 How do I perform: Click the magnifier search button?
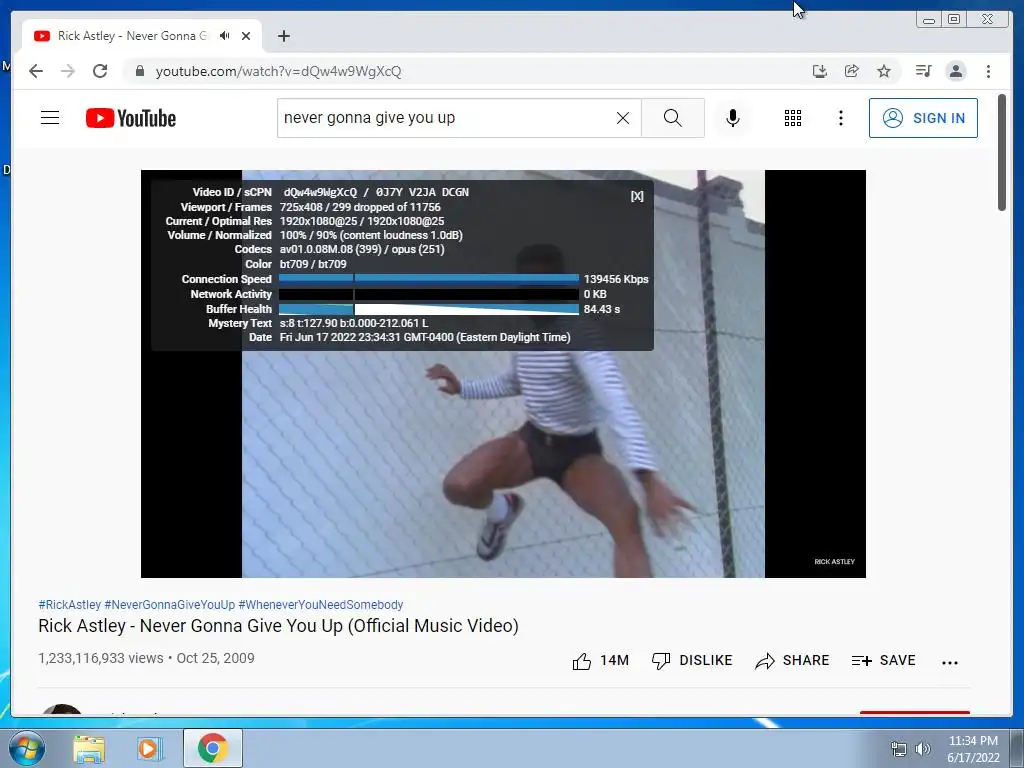coord(673,118)
